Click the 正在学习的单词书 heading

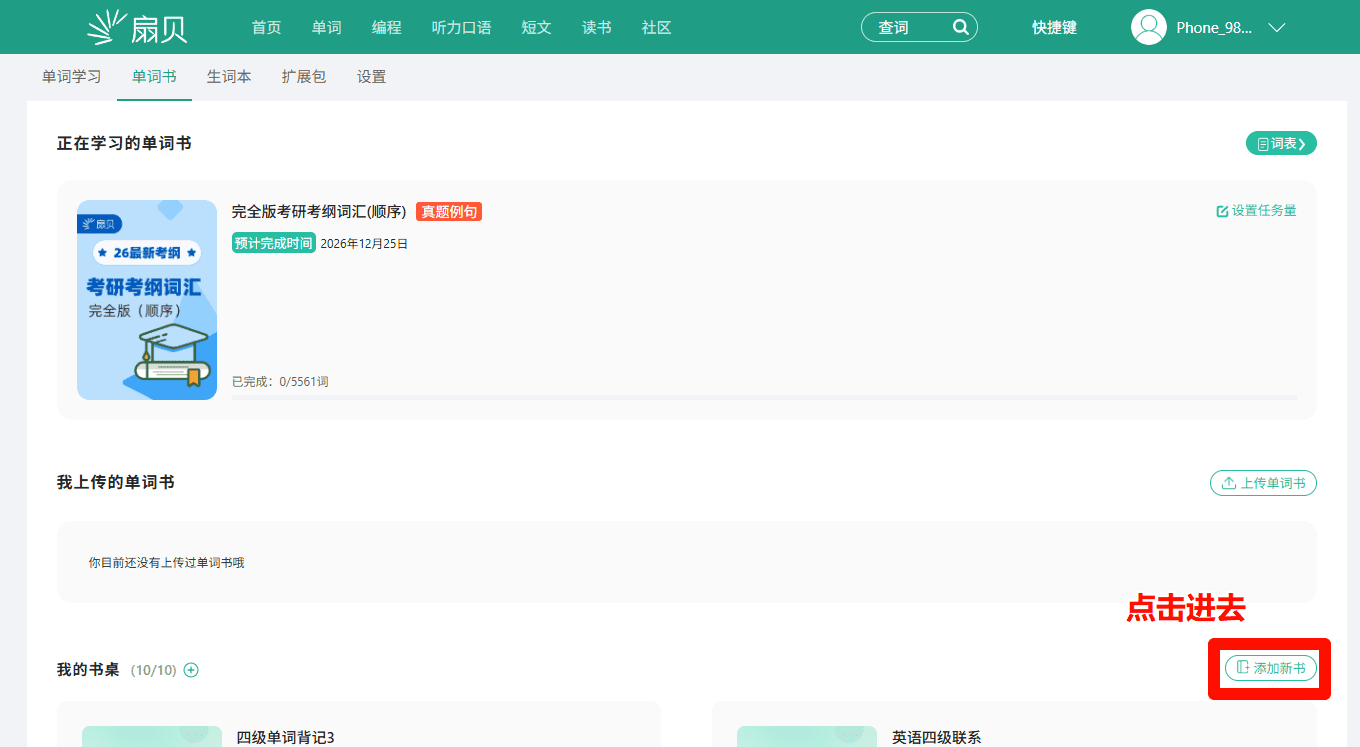pos(124,144)
